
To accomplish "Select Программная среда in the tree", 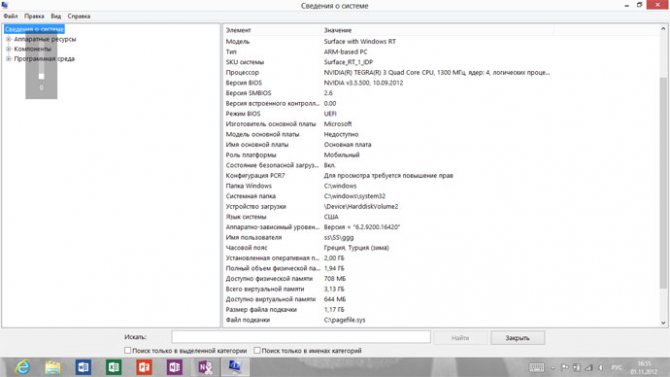I will tap(44, 59).
